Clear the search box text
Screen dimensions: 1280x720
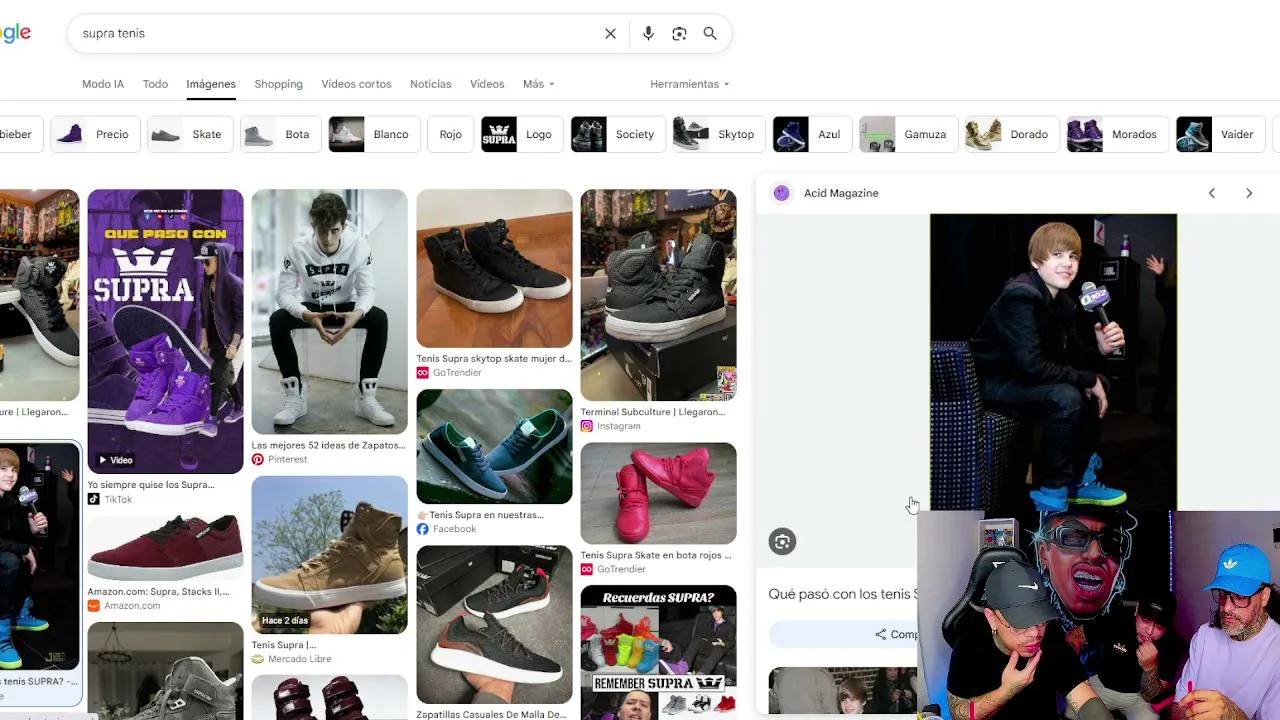610,34
